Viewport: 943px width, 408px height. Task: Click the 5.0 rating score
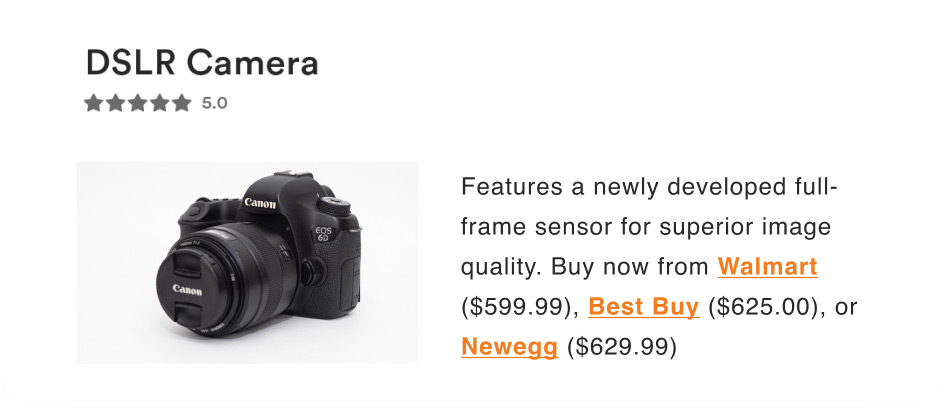(x=215, y=104)
